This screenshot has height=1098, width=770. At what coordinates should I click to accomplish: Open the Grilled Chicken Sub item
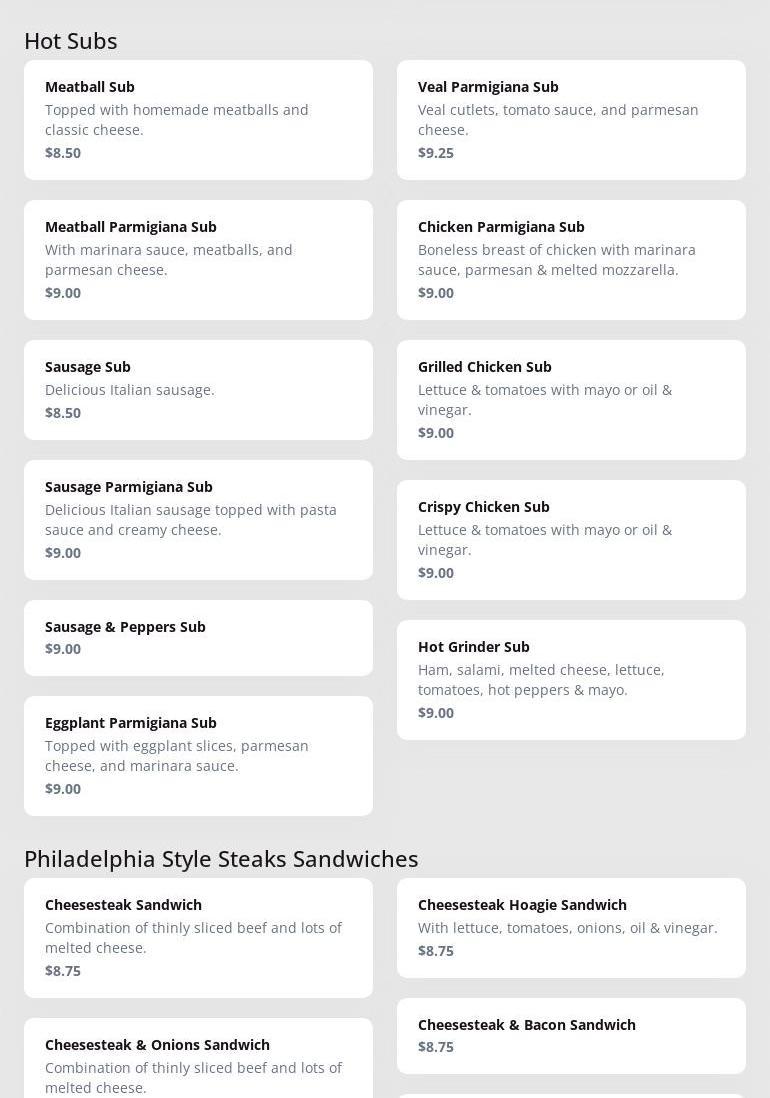pyautogui.click(x=571, y=400)
